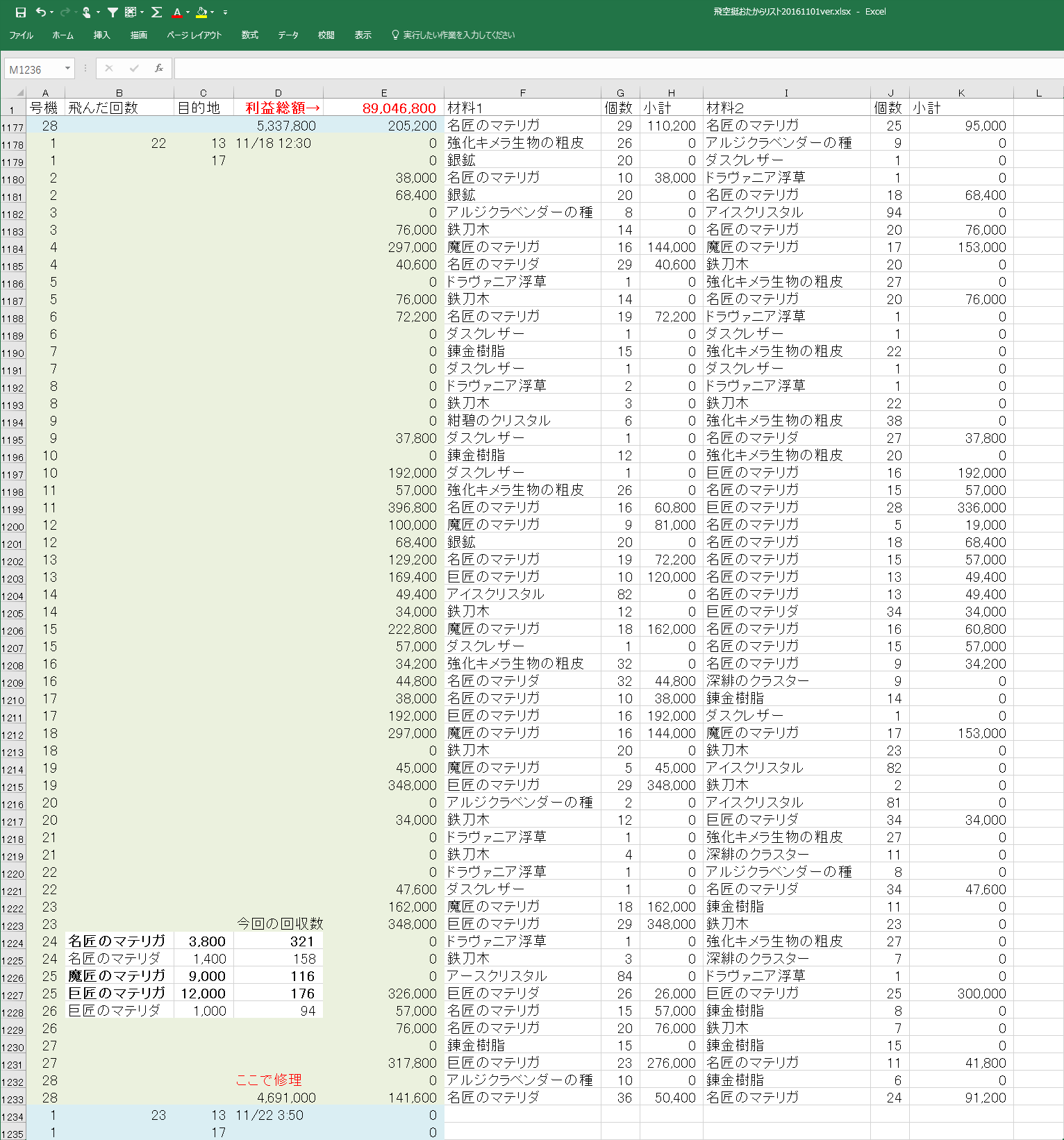Click the Font Color red A button
This screenshot has height=1140, width=1064.
point(177,12)
